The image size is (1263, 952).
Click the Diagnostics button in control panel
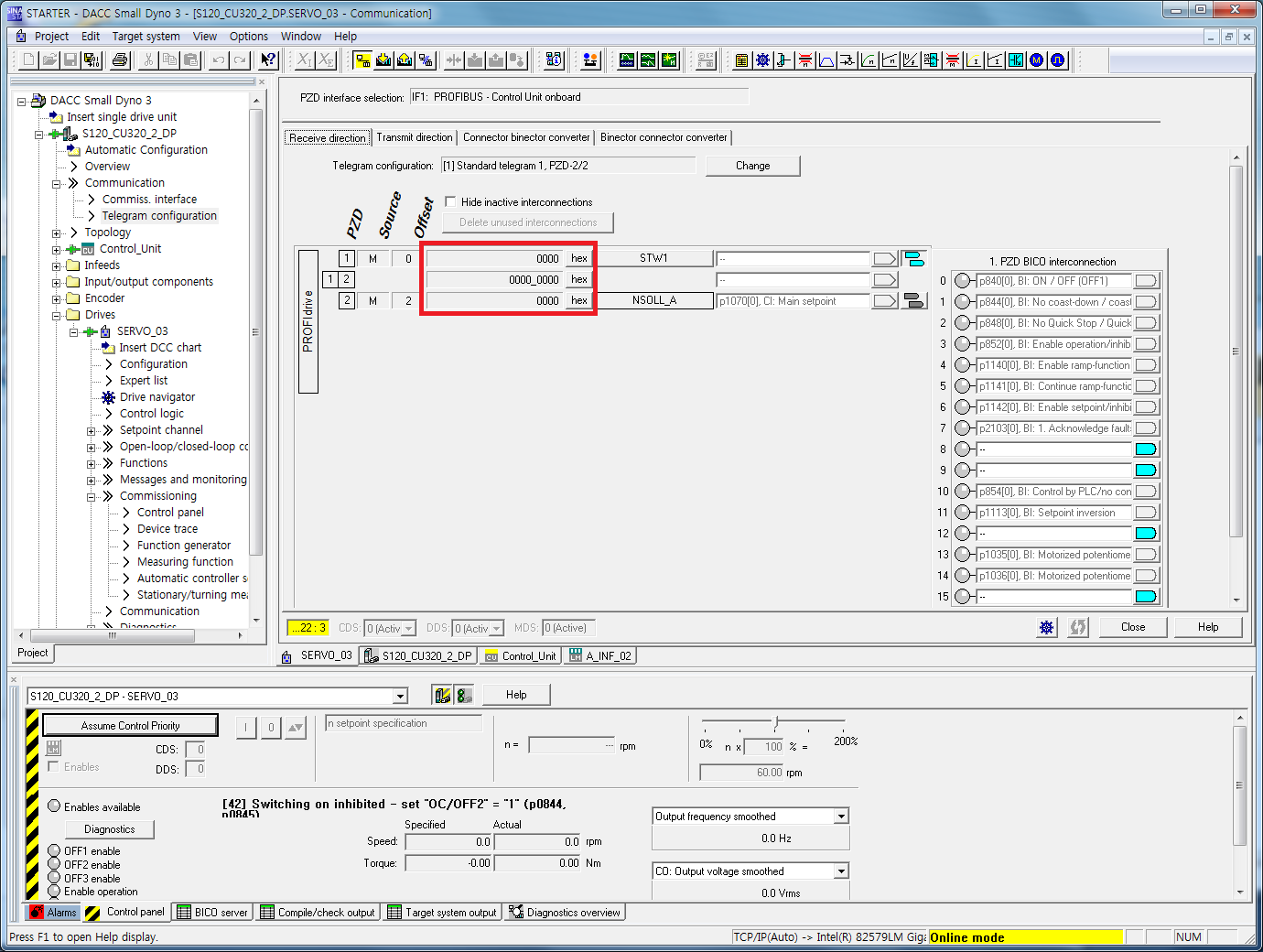click(x=110, y=829)
